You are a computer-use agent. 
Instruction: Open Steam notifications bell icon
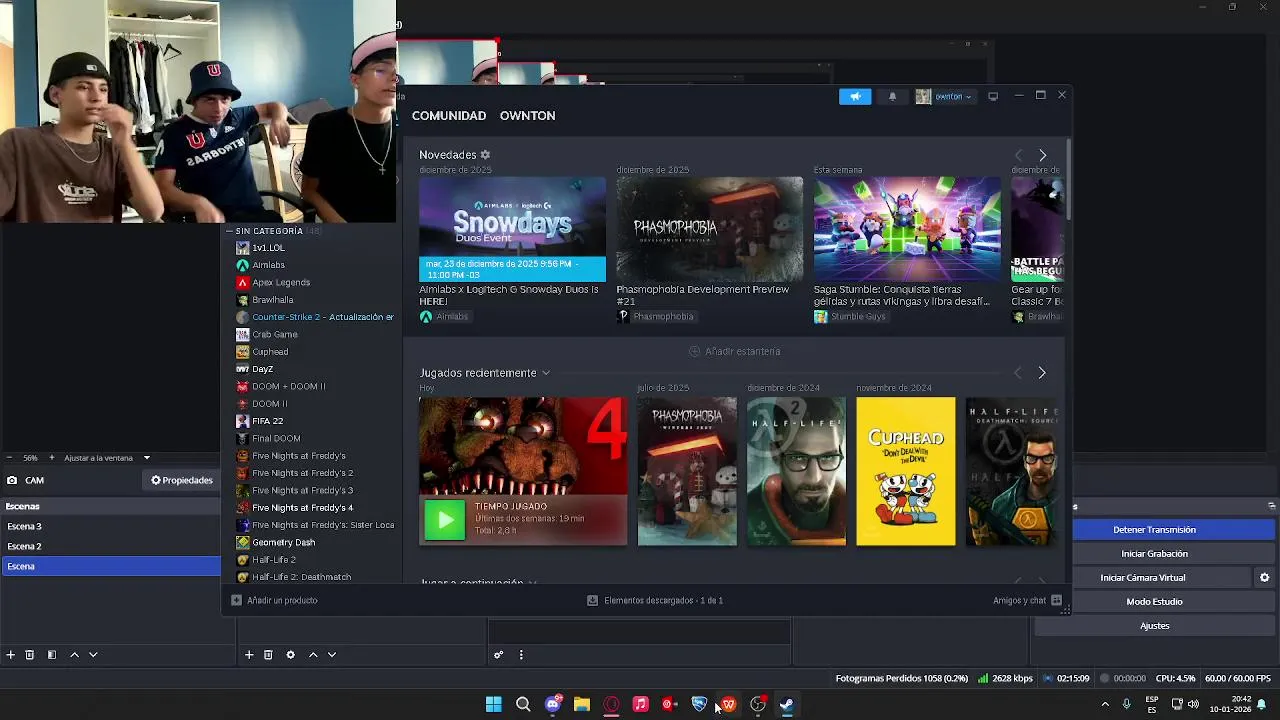892,96
